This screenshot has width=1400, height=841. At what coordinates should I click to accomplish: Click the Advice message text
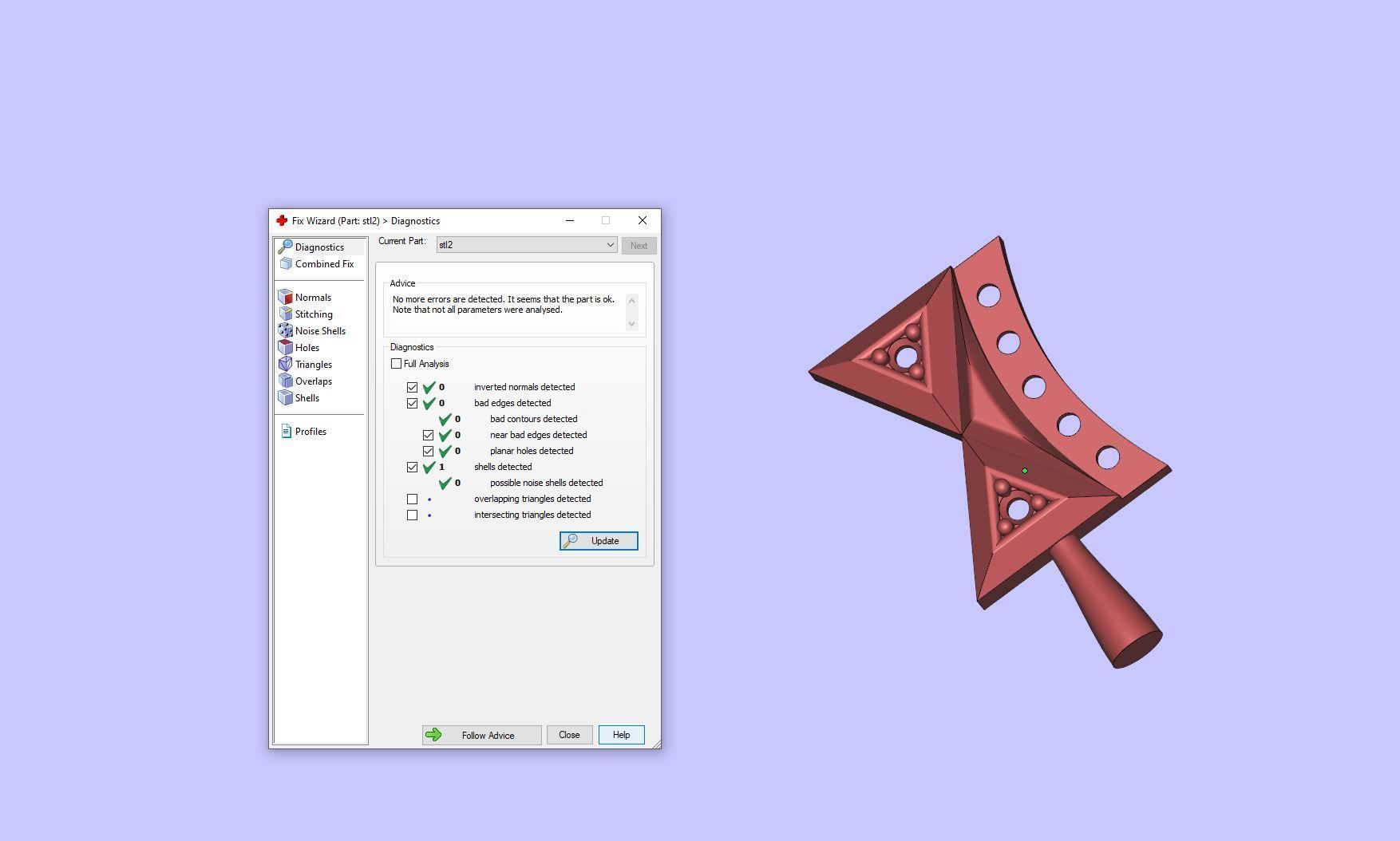(x=504, y=305)
